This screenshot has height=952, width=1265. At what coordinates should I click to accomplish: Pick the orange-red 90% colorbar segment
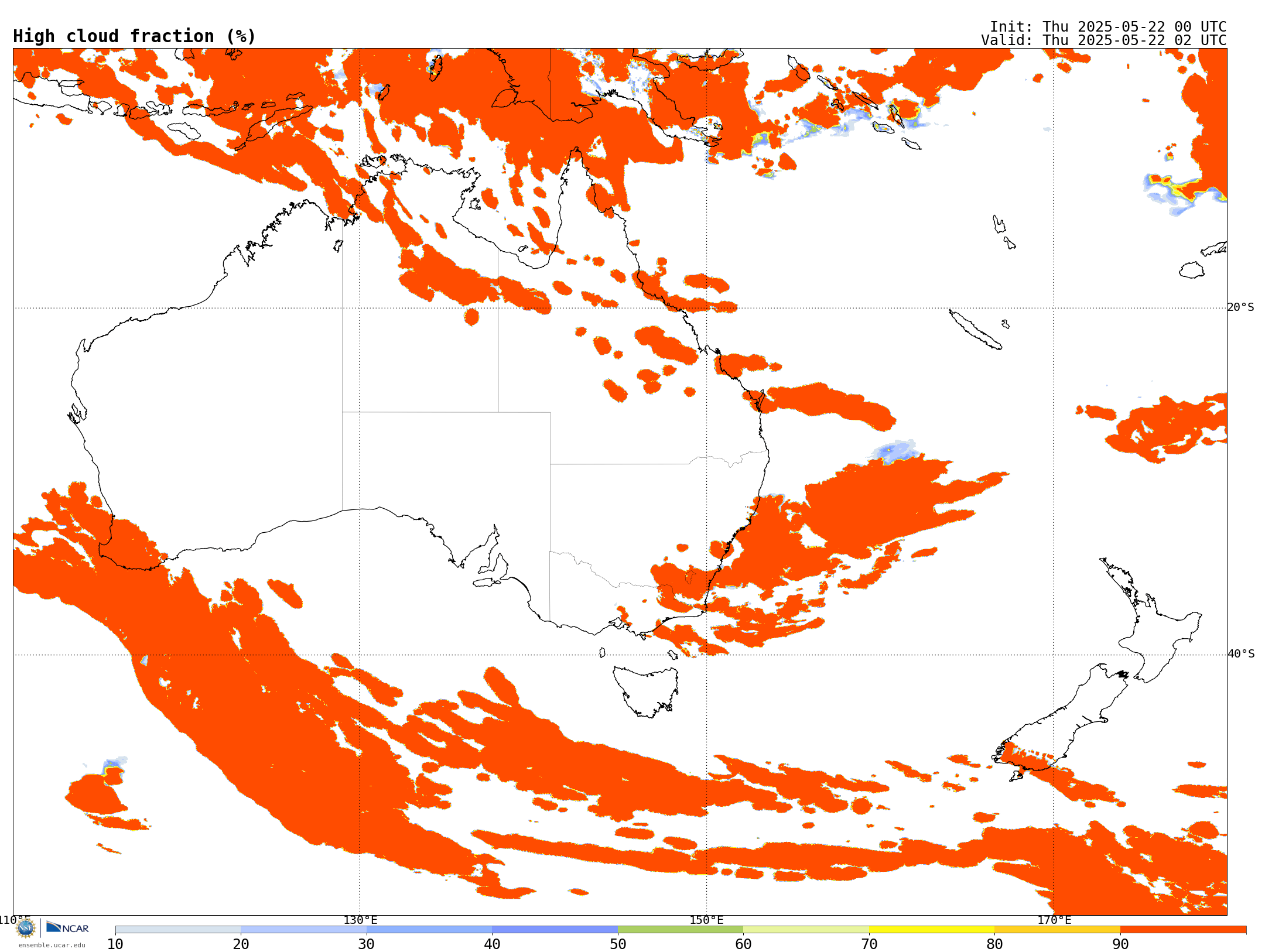pos(1183,930)
